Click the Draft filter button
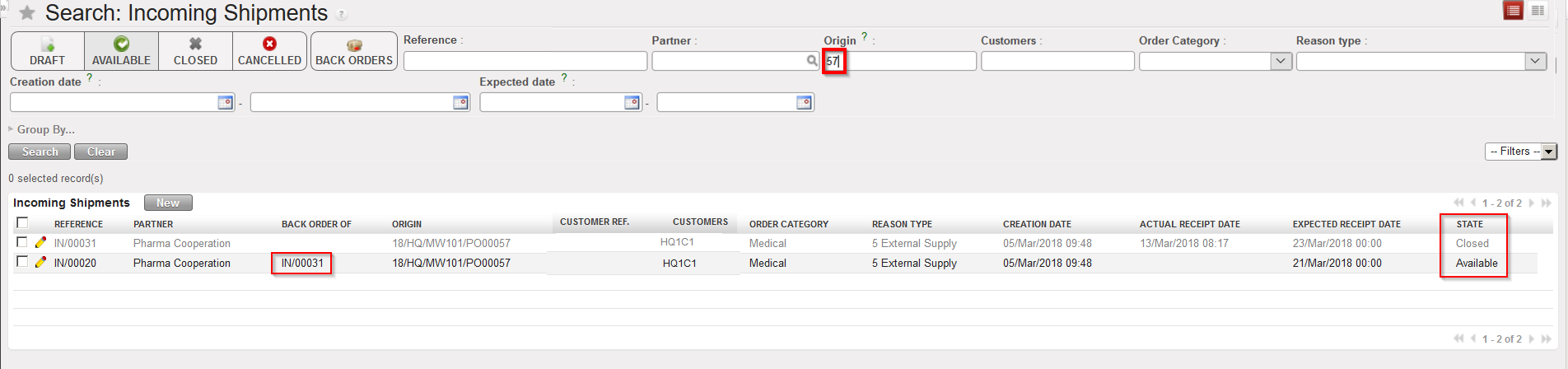This screenshot has width=1568, height=369. [47, 51]
